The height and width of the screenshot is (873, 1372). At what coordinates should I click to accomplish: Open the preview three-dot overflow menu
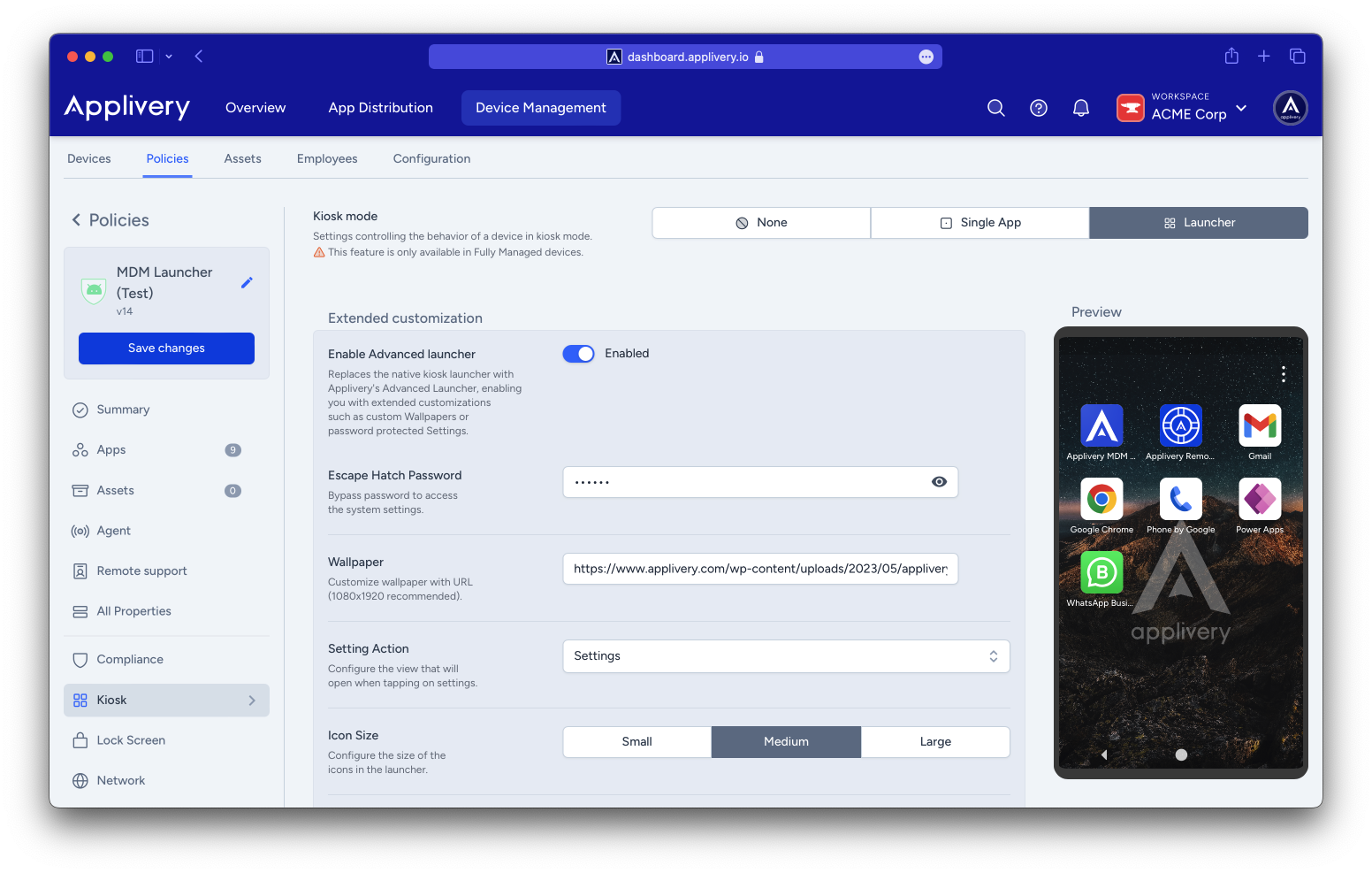tap(1284, 374)
